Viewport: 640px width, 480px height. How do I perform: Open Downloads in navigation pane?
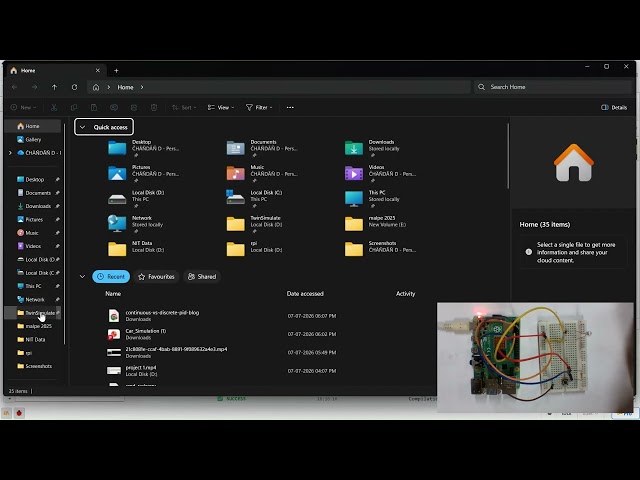(33, 206)
